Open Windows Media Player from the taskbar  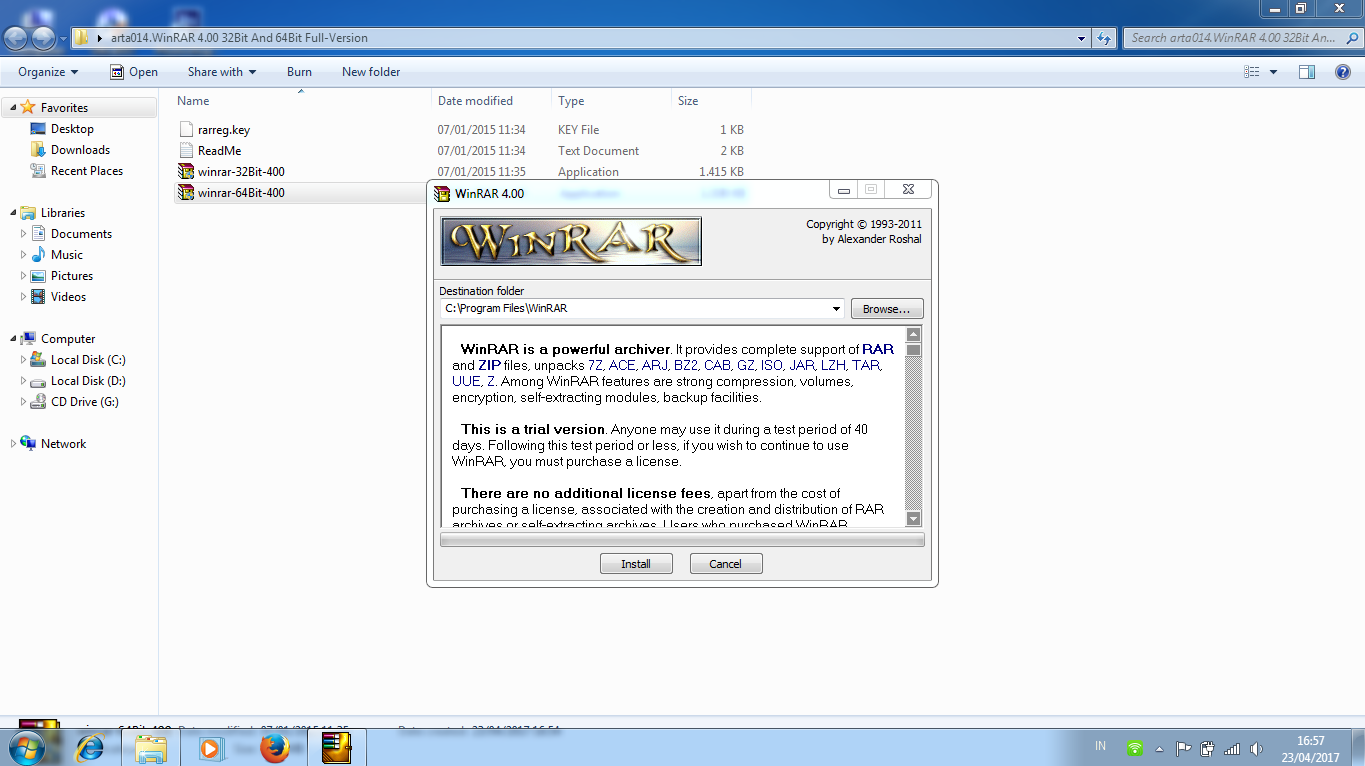pos(211,747)
